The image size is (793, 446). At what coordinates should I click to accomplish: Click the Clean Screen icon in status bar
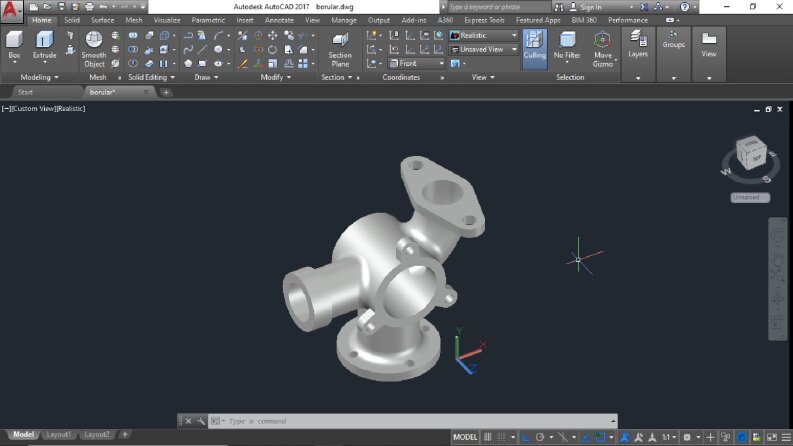point(772,437)
